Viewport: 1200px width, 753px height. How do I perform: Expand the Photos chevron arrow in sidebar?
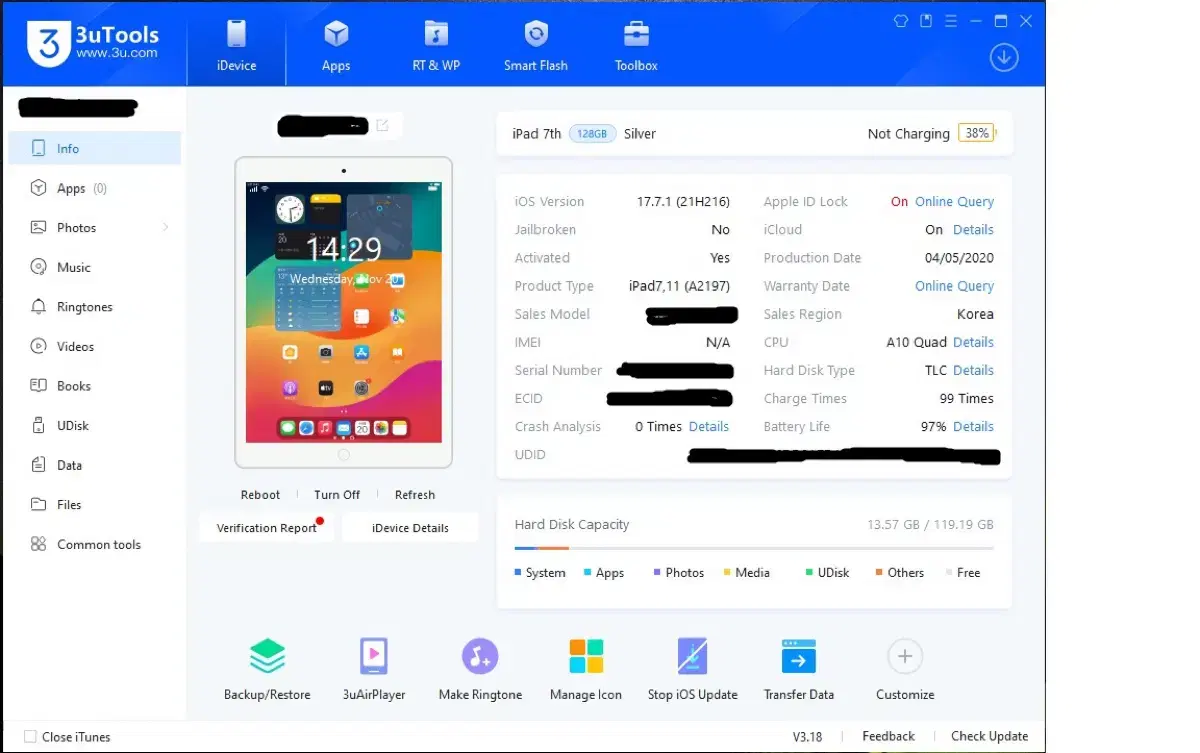coord(165,228)
